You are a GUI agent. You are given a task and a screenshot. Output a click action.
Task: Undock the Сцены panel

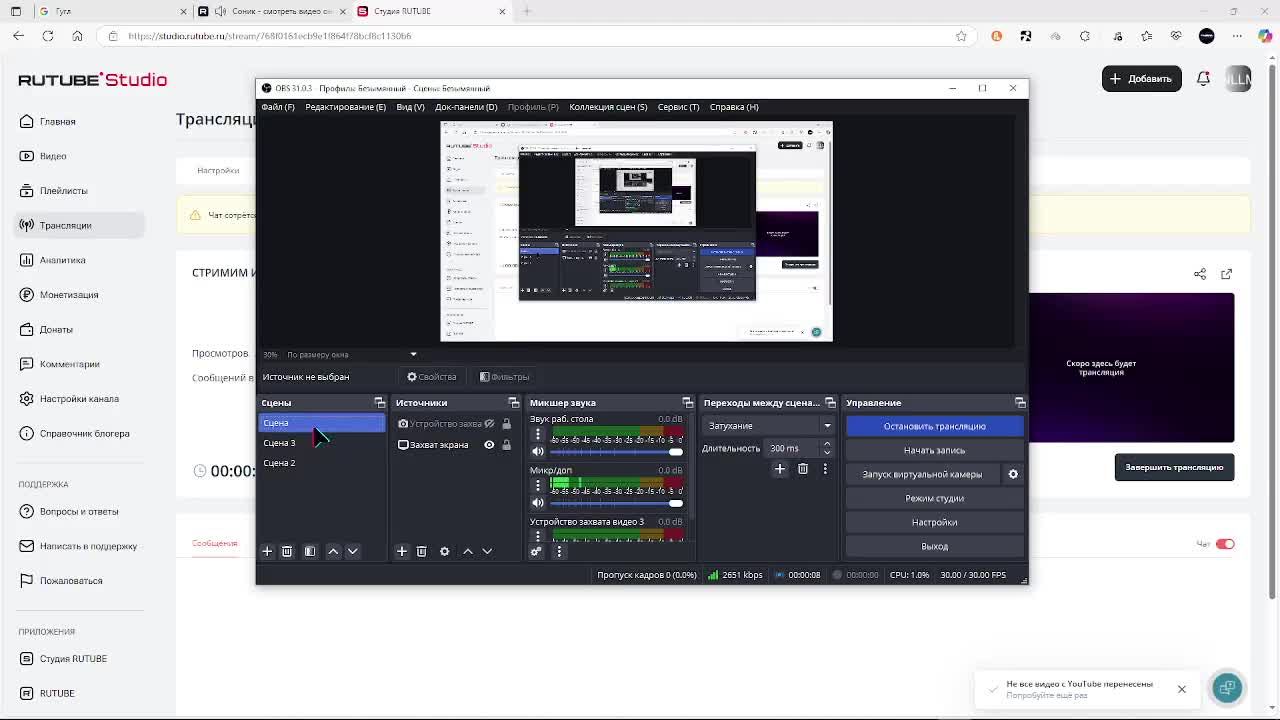click(x=380, y=402)
